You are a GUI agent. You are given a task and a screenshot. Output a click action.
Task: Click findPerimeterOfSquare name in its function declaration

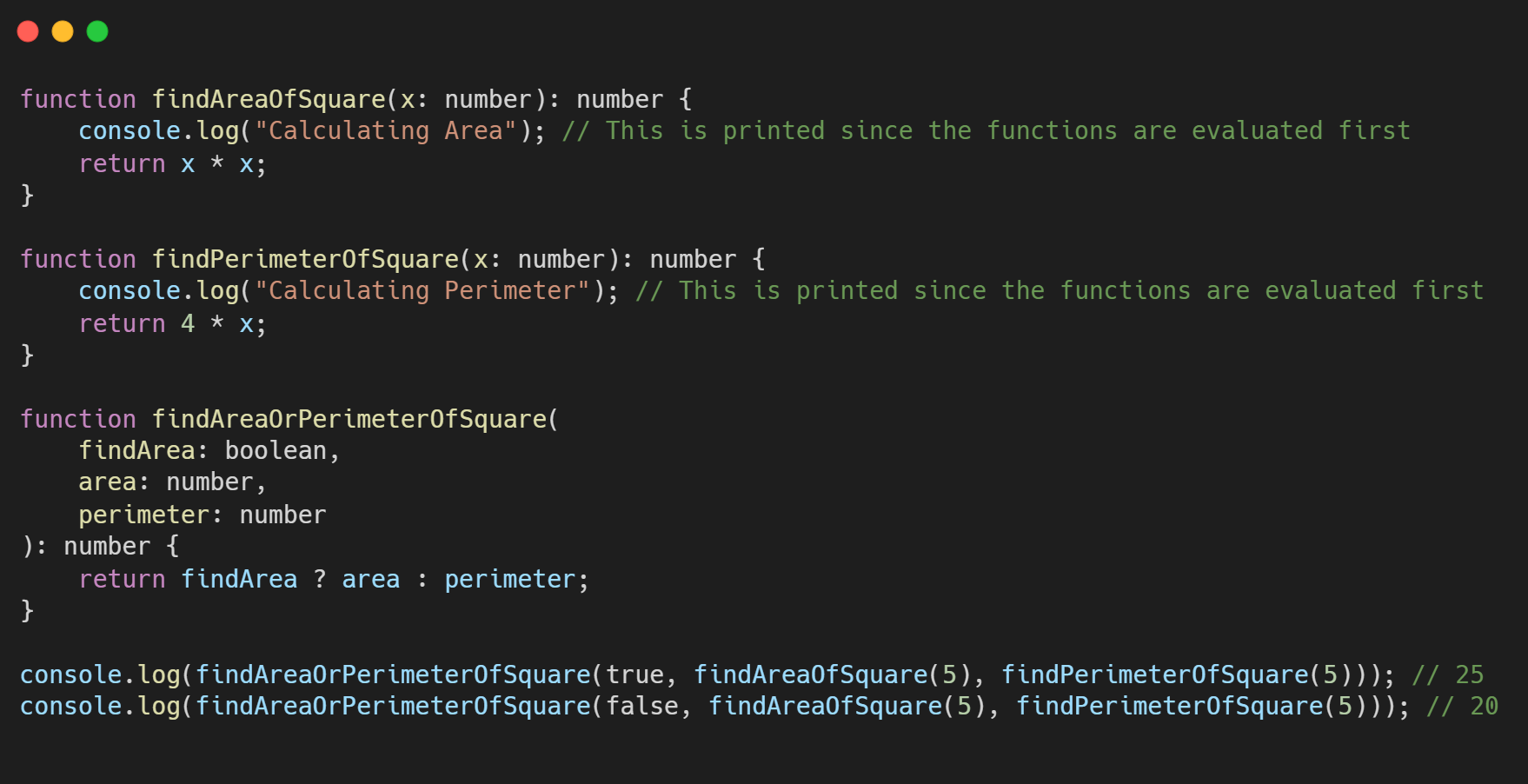[x=305, y=259]
